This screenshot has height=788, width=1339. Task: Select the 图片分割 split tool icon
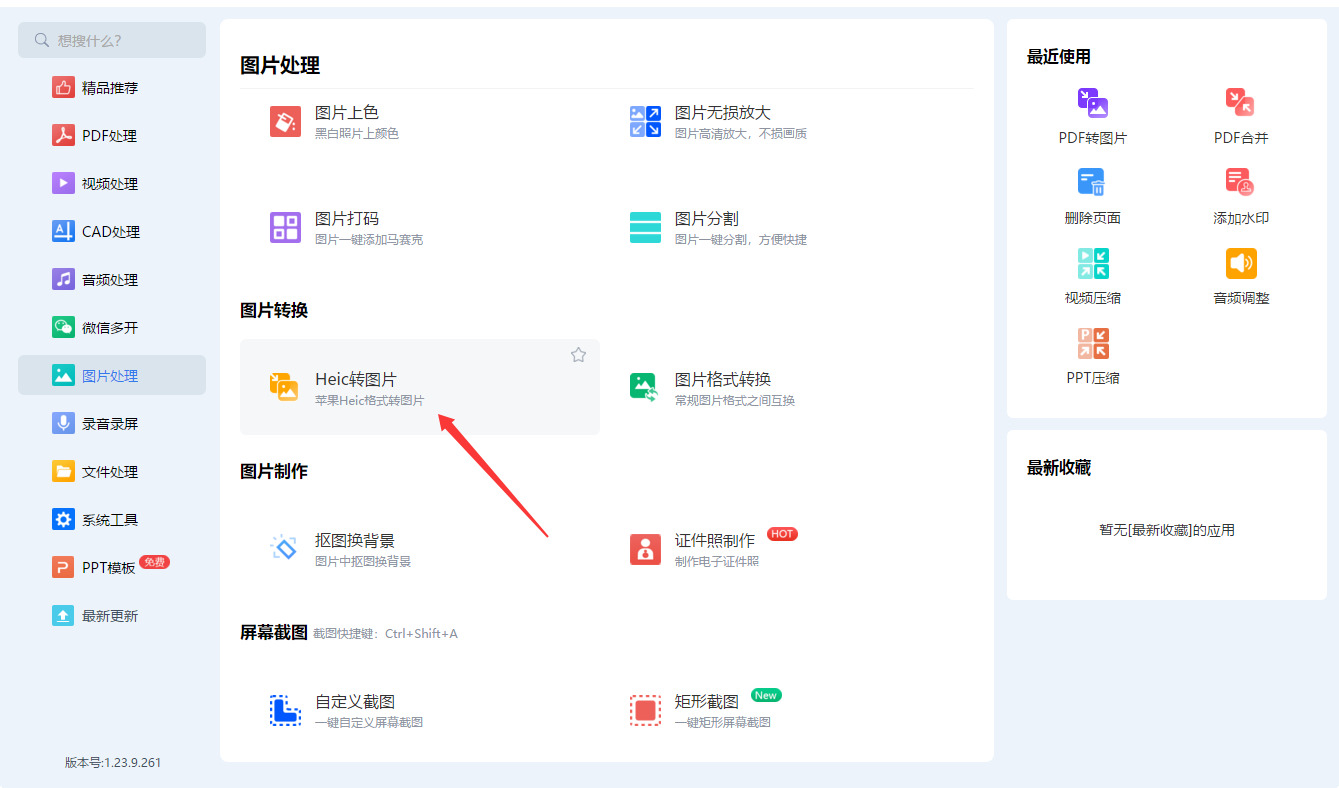click(x=645, y=227)
